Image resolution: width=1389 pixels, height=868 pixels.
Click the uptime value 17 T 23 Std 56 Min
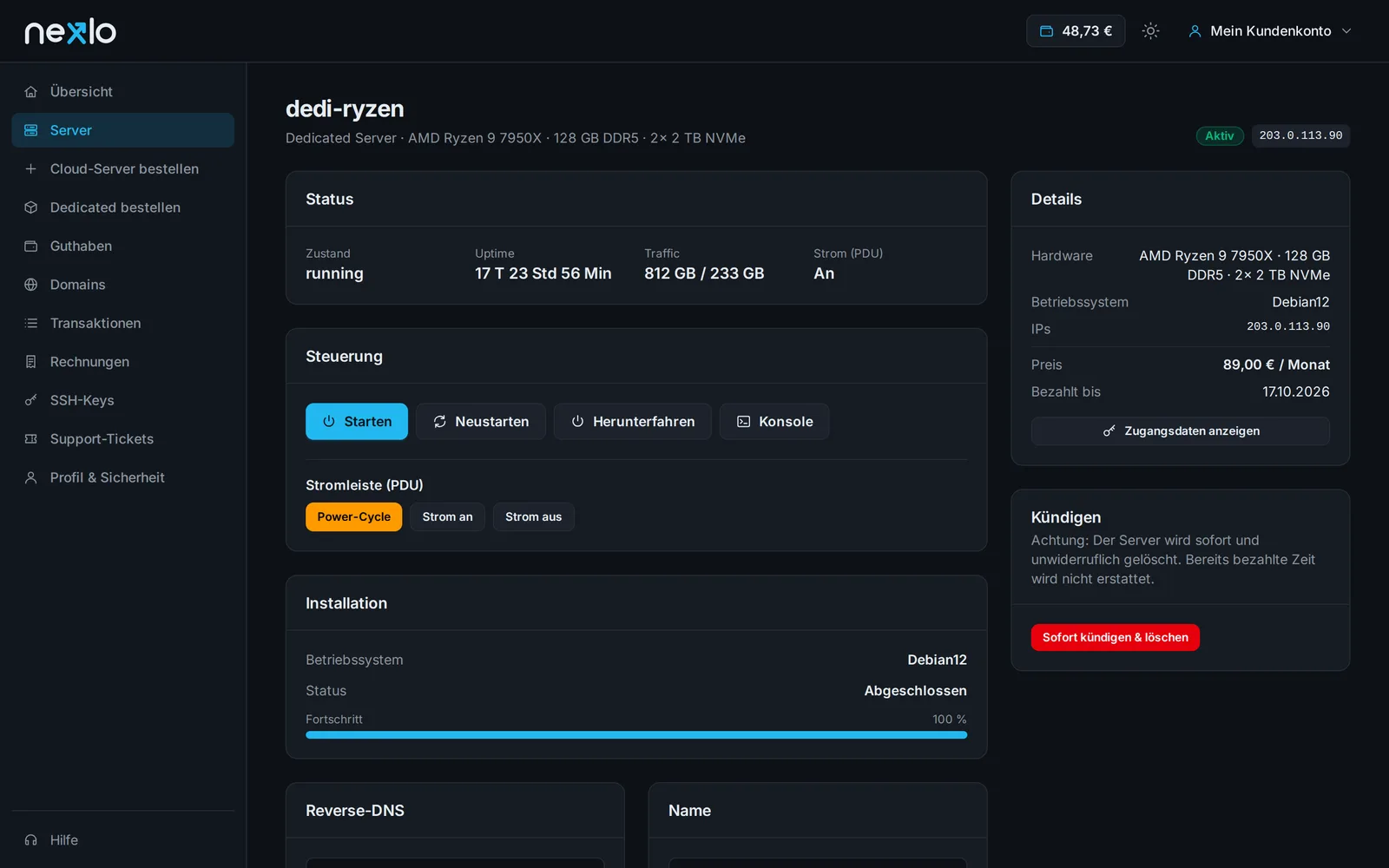(x=543, y=274)
